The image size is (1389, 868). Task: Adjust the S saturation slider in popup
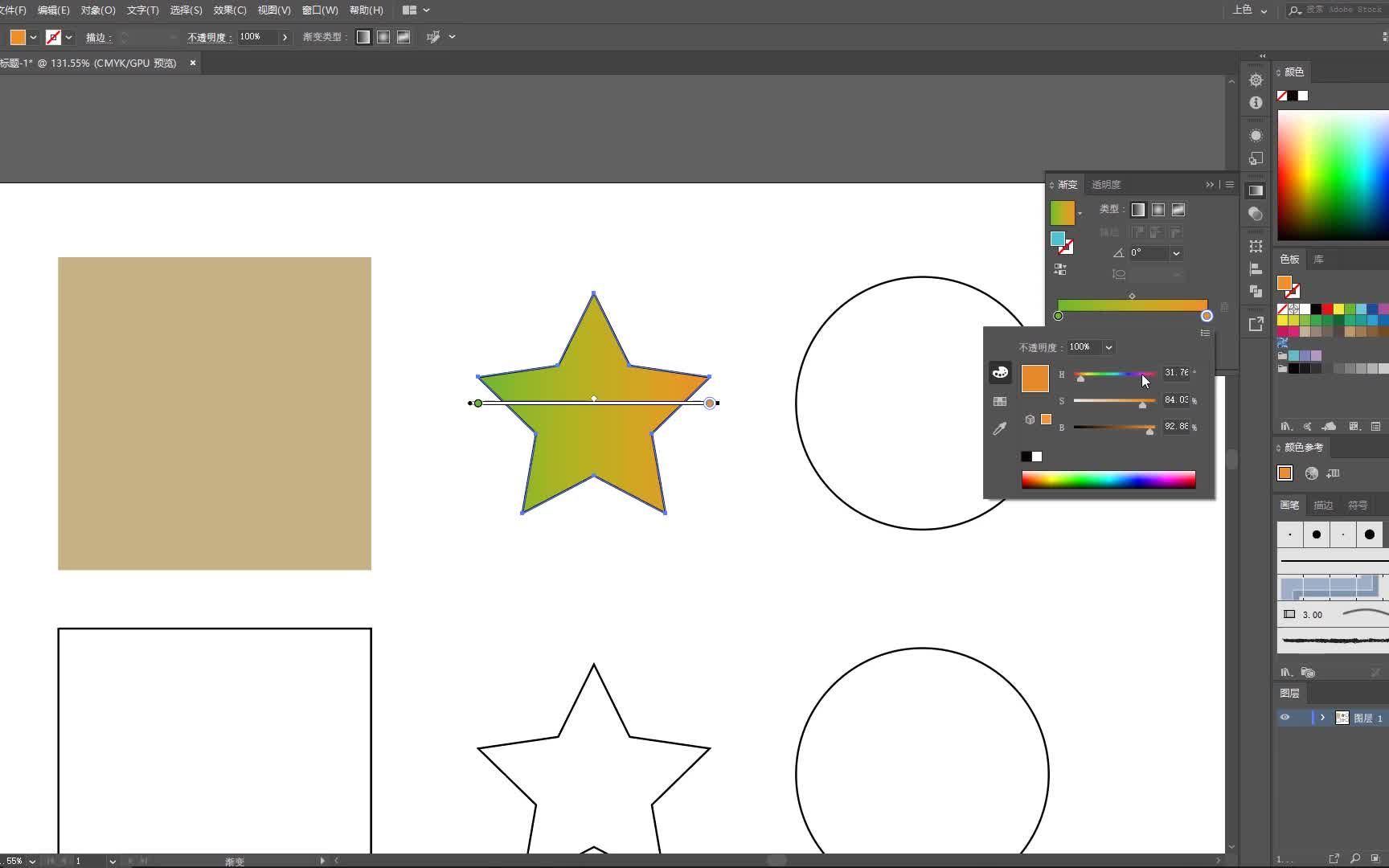(1114, 401)
